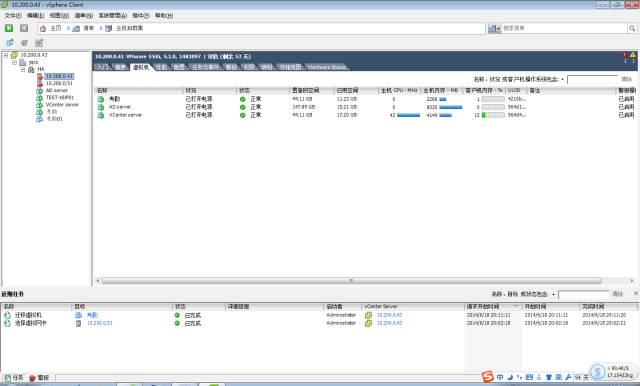Viewport: 640px width, 386px height.
Task: Select VCenter server VM in inventory tree
Action: point(62,104)
